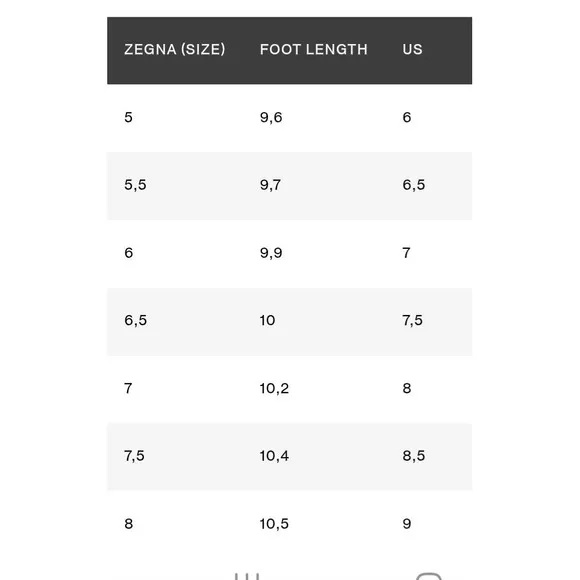This screenshot has width=580, height=580.
Task: Click foot length 10,4 value
Action: [x=274, y=456]
